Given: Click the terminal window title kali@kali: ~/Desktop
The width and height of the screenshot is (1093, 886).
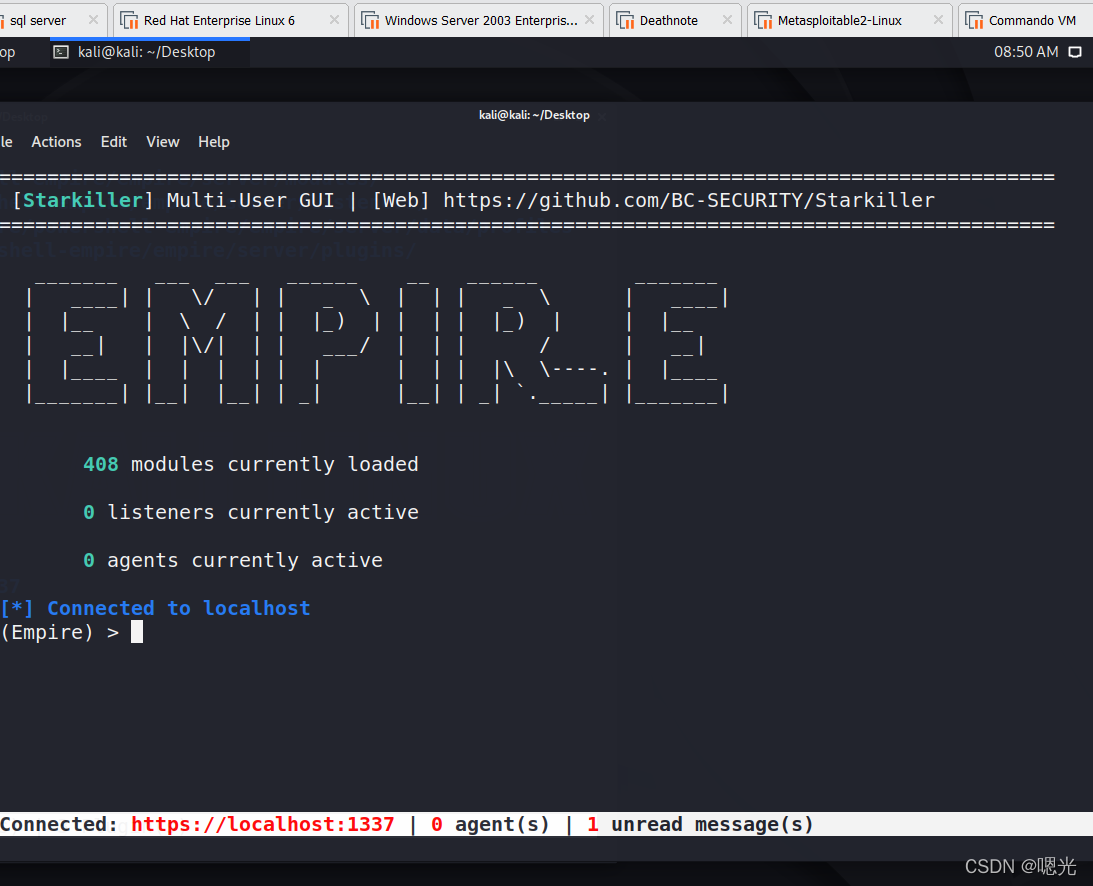Looking at the screenshot, I should pyautogui.click(x=534, y=115).
